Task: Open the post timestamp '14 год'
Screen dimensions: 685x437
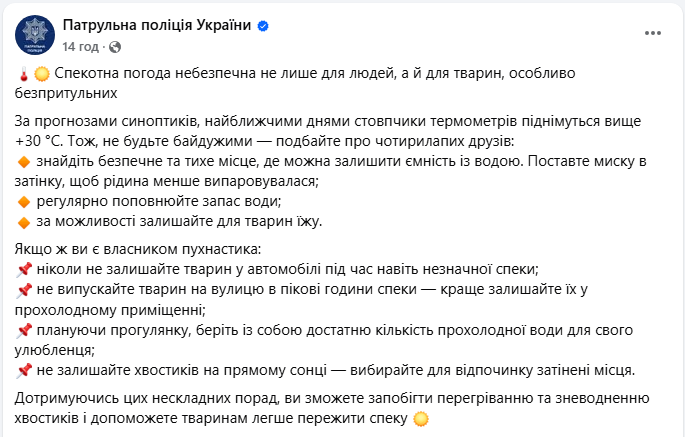Action: click(x=80, y=46)
